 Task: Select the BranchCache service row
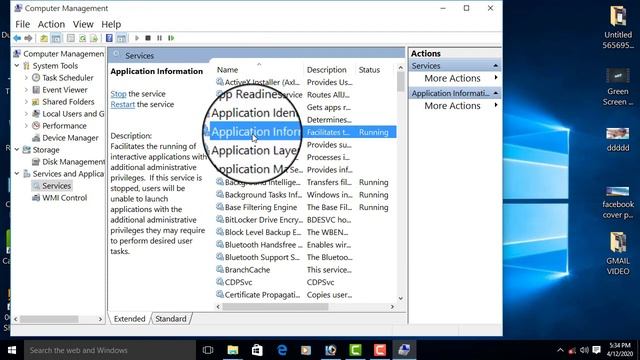click(x=305, y=270)
